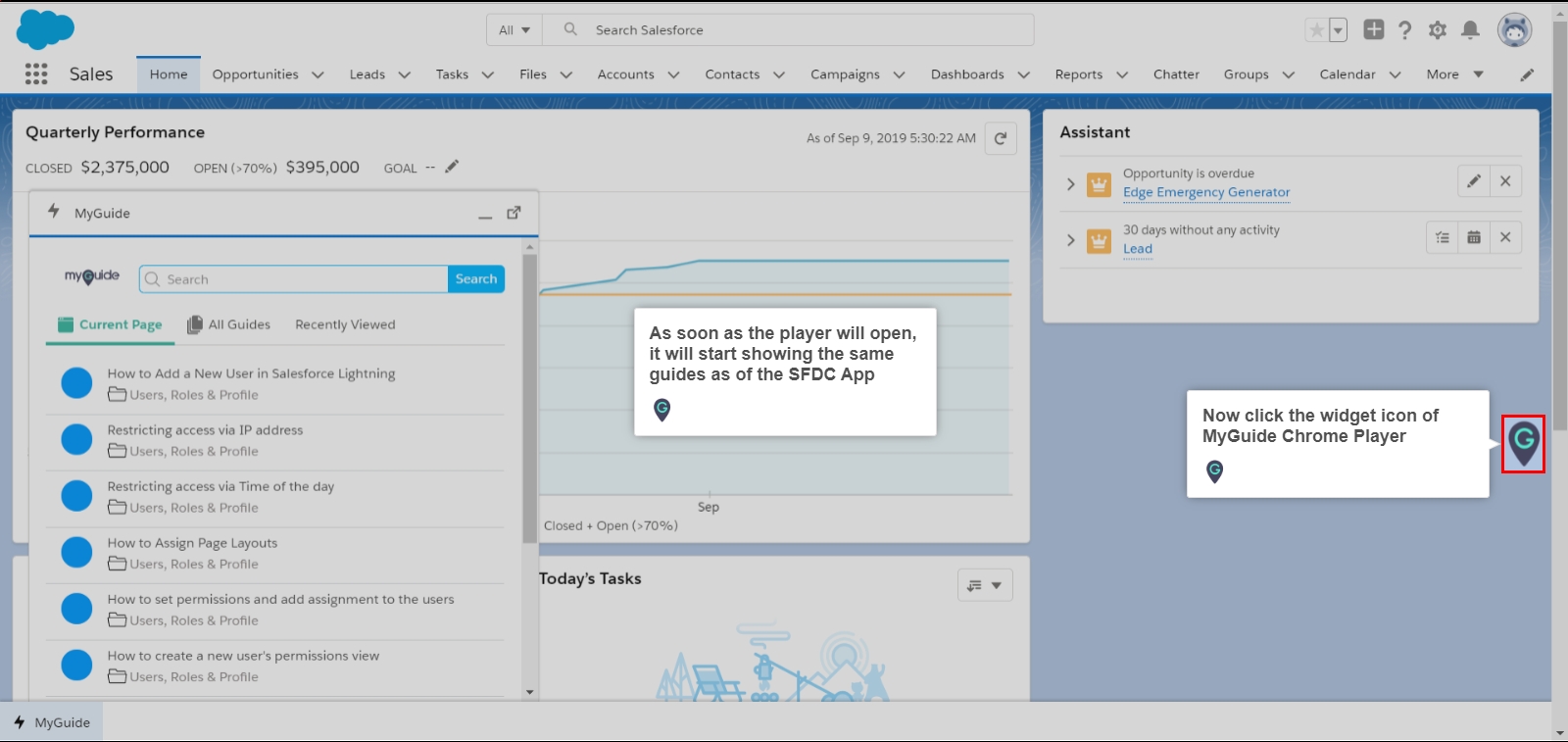Open the Chatter tab
The height and width of the screenshot is (742, 1568).
1176,74
